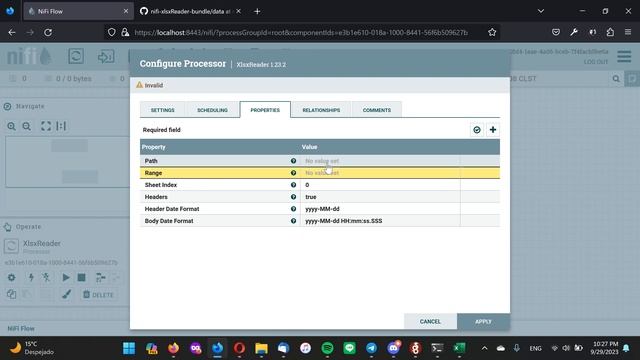This screenshot has width=640, height=360.
Task: Open Spotify from the taskbar
Action: point(327,348)
